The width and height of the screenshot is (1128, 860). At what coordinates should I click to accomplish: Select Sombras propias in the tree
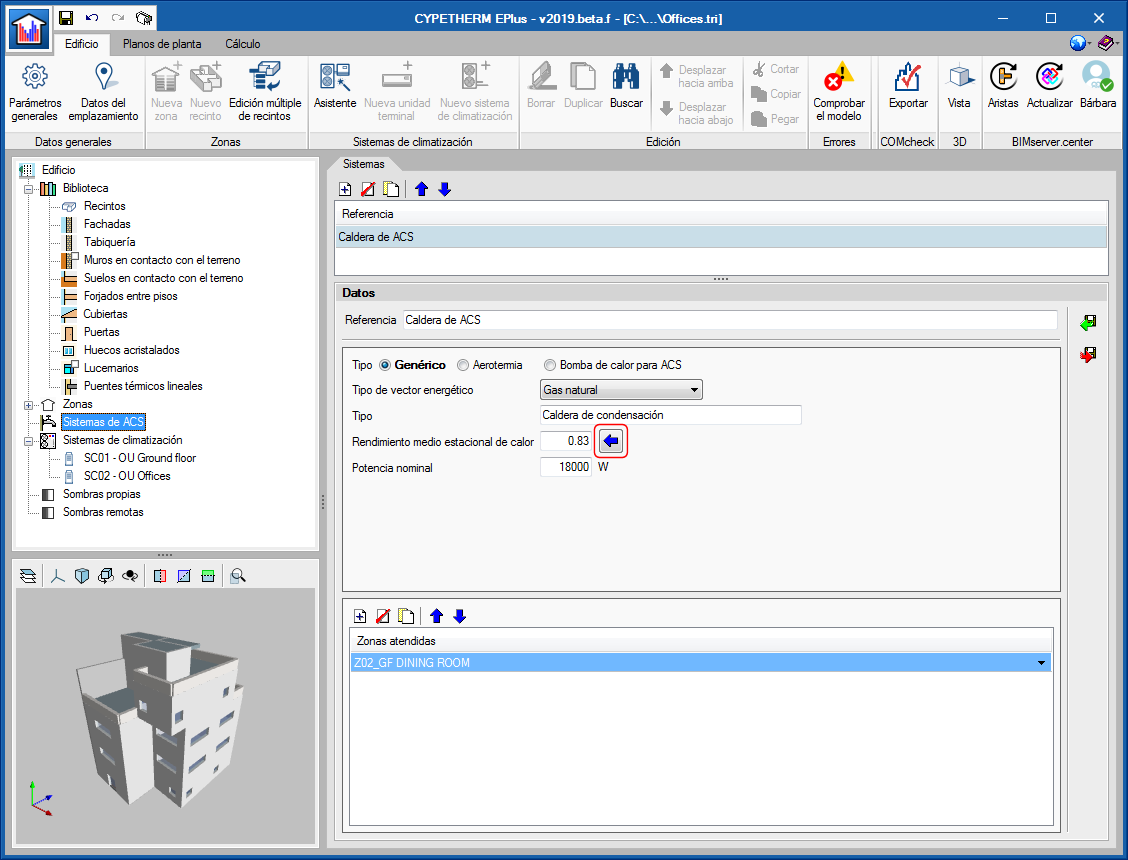click(101, 494)
